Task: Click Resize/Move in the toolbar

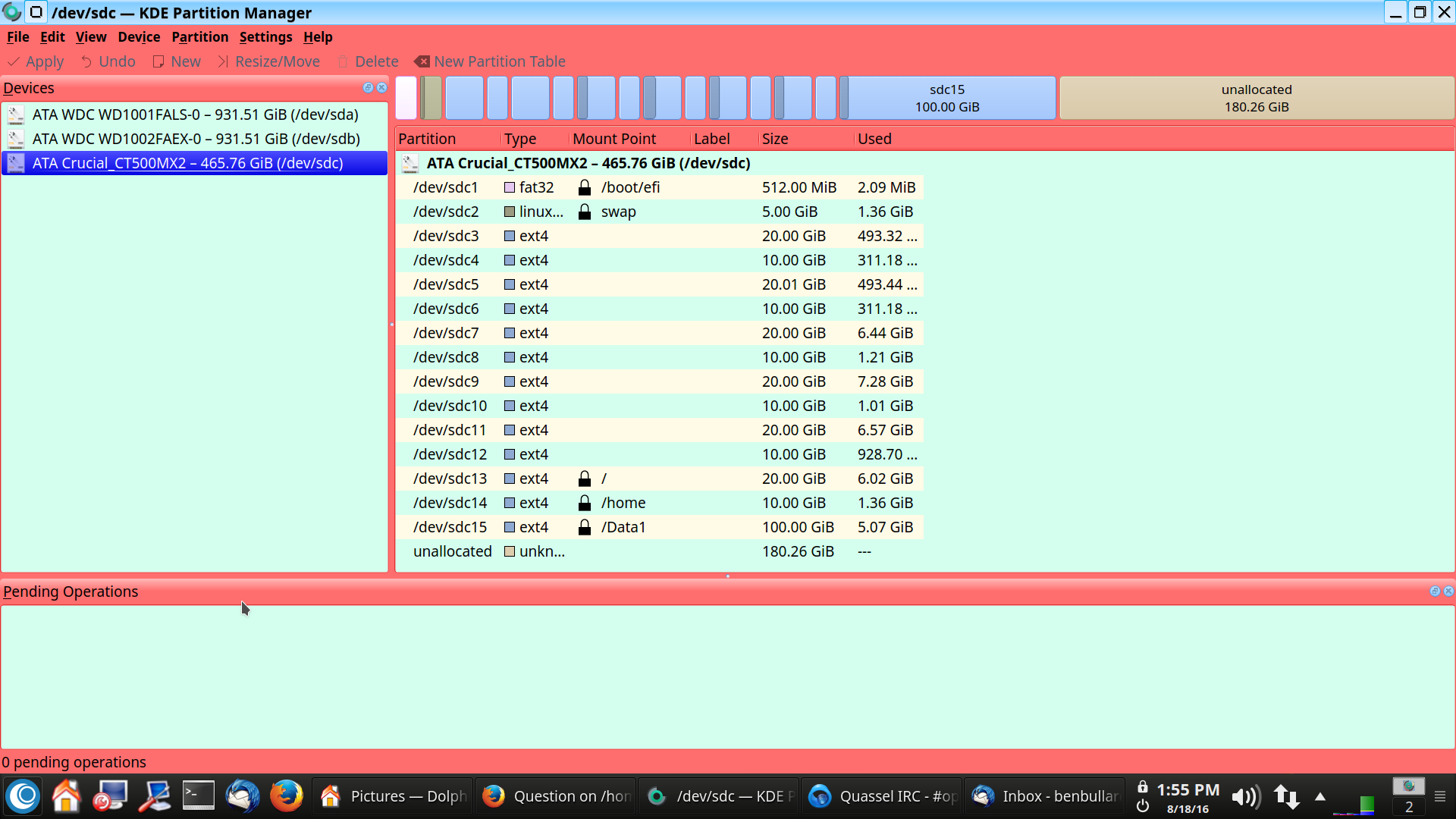Action: click(269, 61)
